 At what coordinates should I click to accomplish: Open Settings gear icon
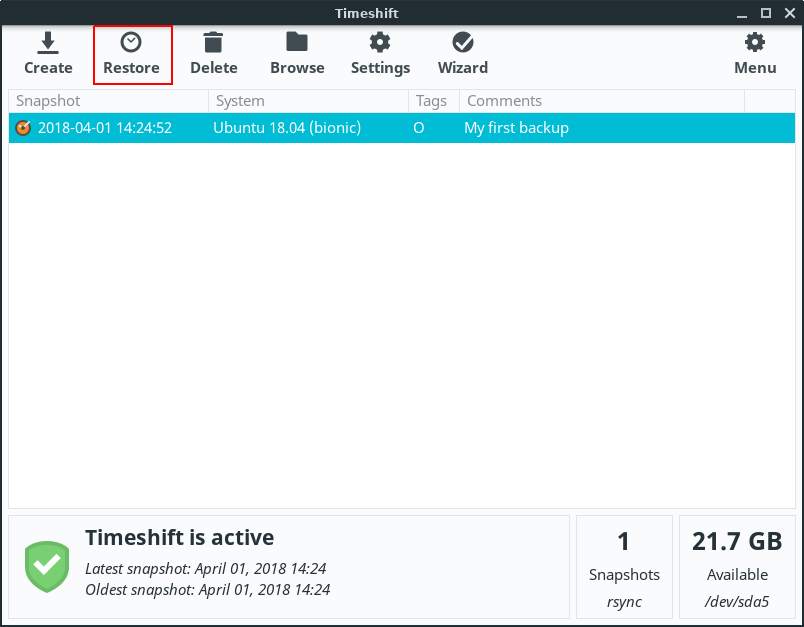[x=380, y=43]
